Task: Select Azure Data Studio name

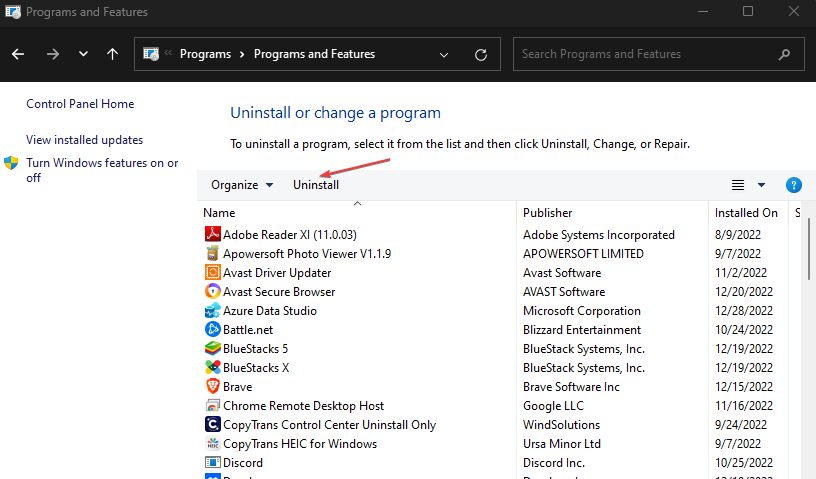Action: 270,311
